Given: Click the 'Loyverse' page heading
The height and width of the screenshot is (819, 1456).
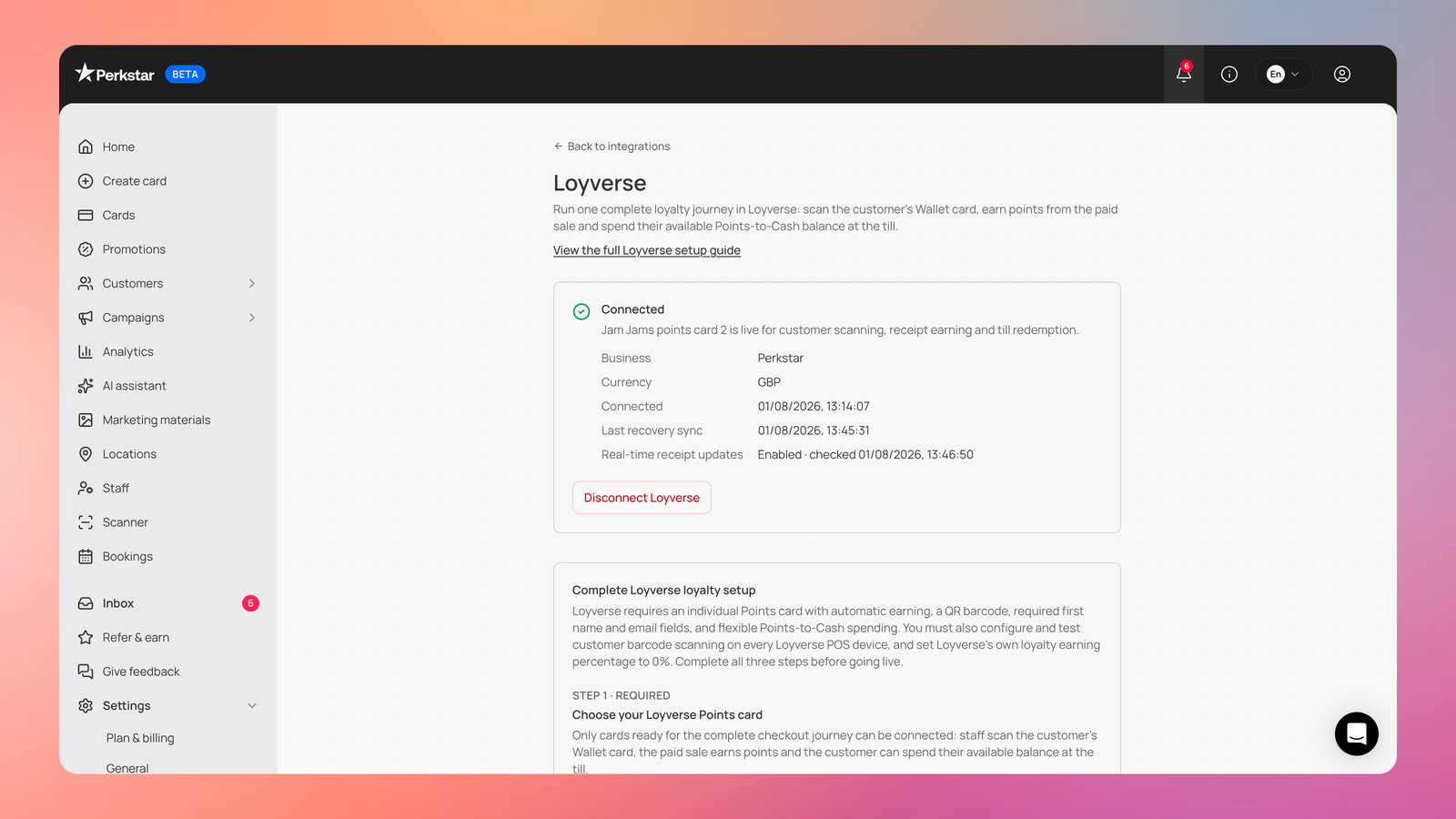Looking at the screenshot, I should click(x=600, y=183).
